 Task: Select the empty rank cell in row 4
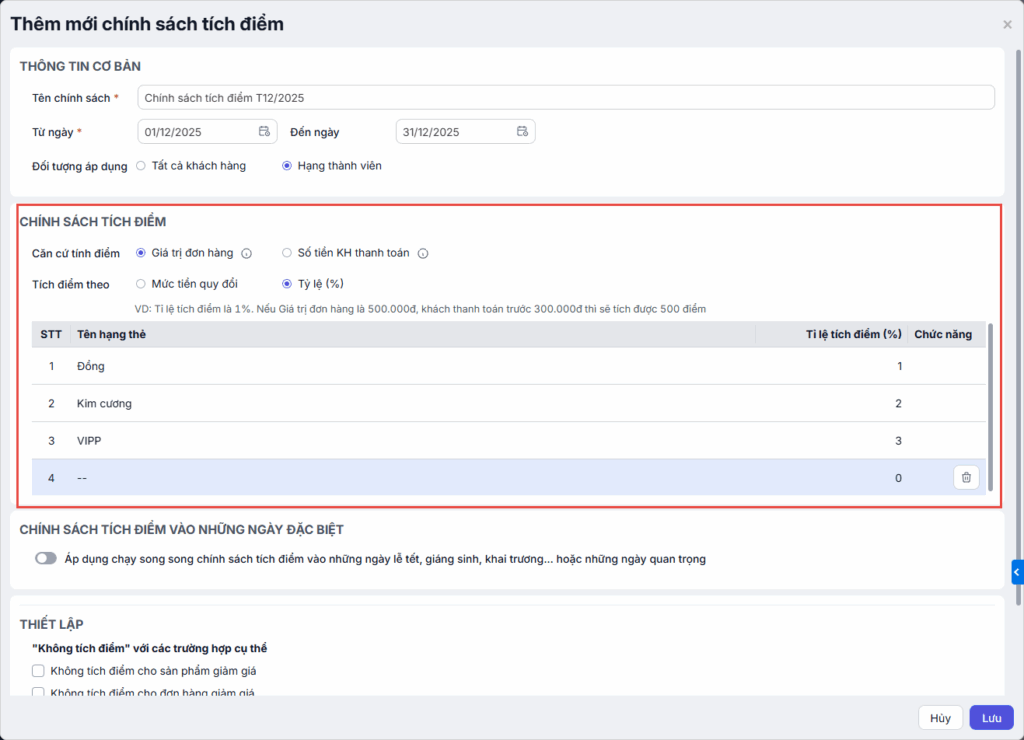coord(413,477)
